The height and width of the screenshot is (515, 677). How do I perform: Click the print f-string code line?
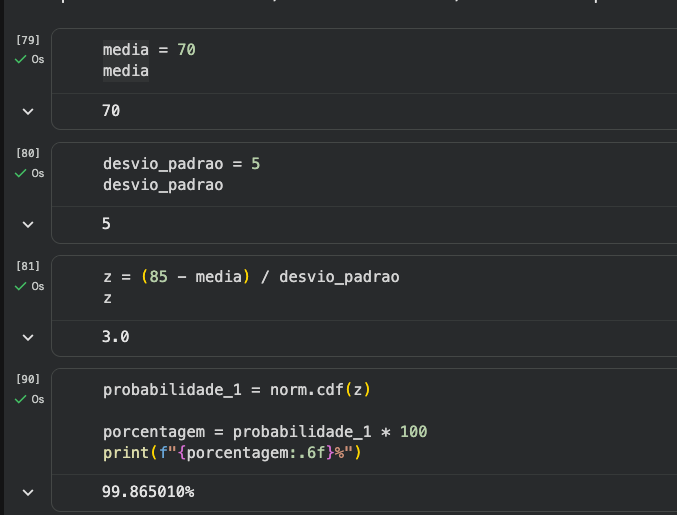click(x=230, y=453)
